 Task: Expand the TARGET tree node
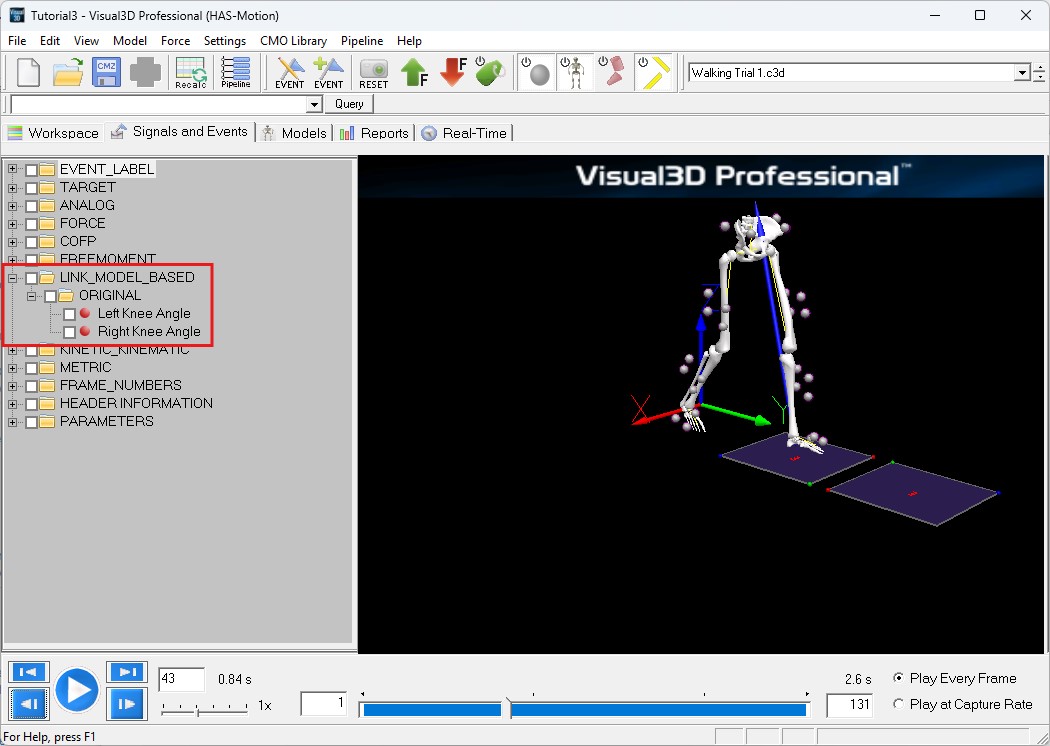point(12,188)
